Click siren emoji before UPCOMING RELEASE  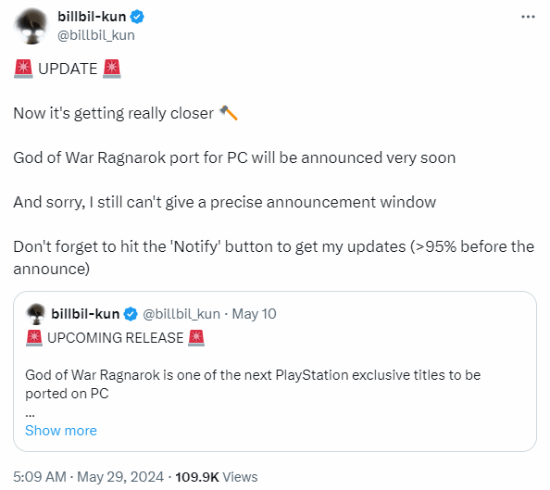(34, 338)
